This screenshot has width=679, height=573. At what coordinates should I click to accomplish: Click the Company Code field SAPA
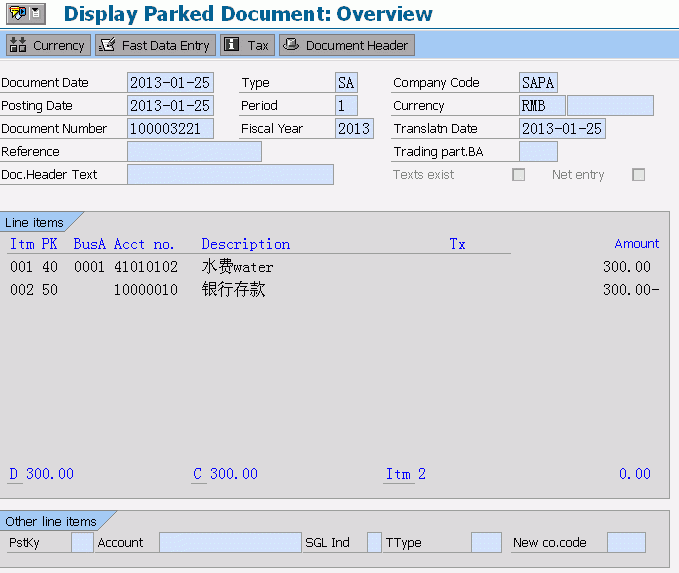538,82
